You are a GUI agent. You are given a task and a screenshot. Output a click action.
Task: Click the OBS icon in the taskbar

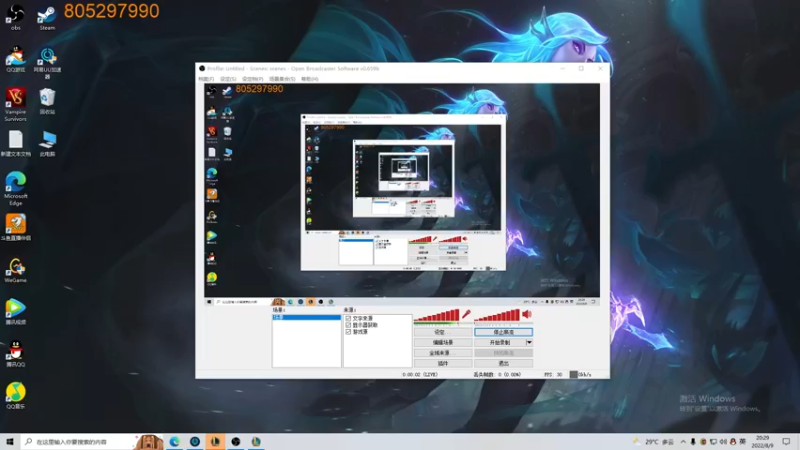pos(236,441)
